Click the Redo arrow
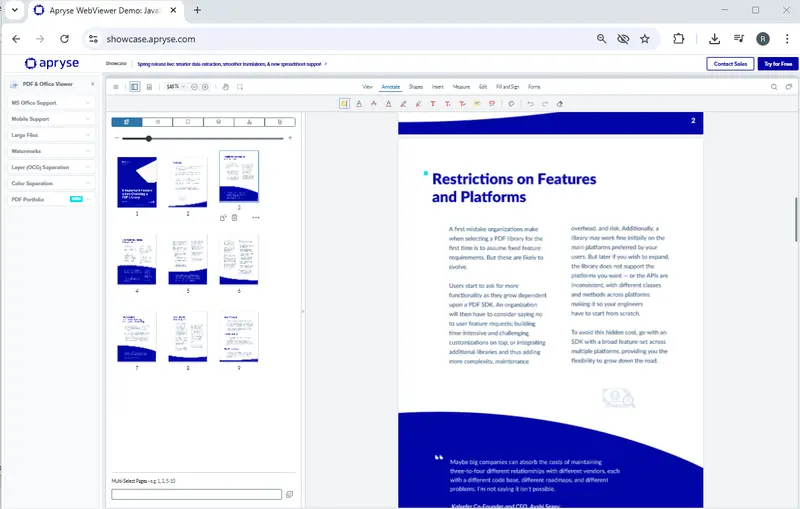The width and height of the screenshot is (800, 509). coord(545,104)
